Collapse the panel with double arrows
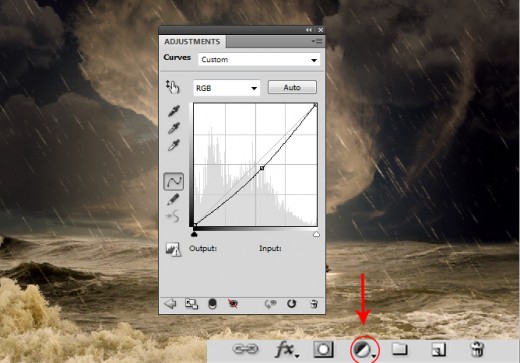This screenshot has height=363, width=520. (x=309, y=30)
